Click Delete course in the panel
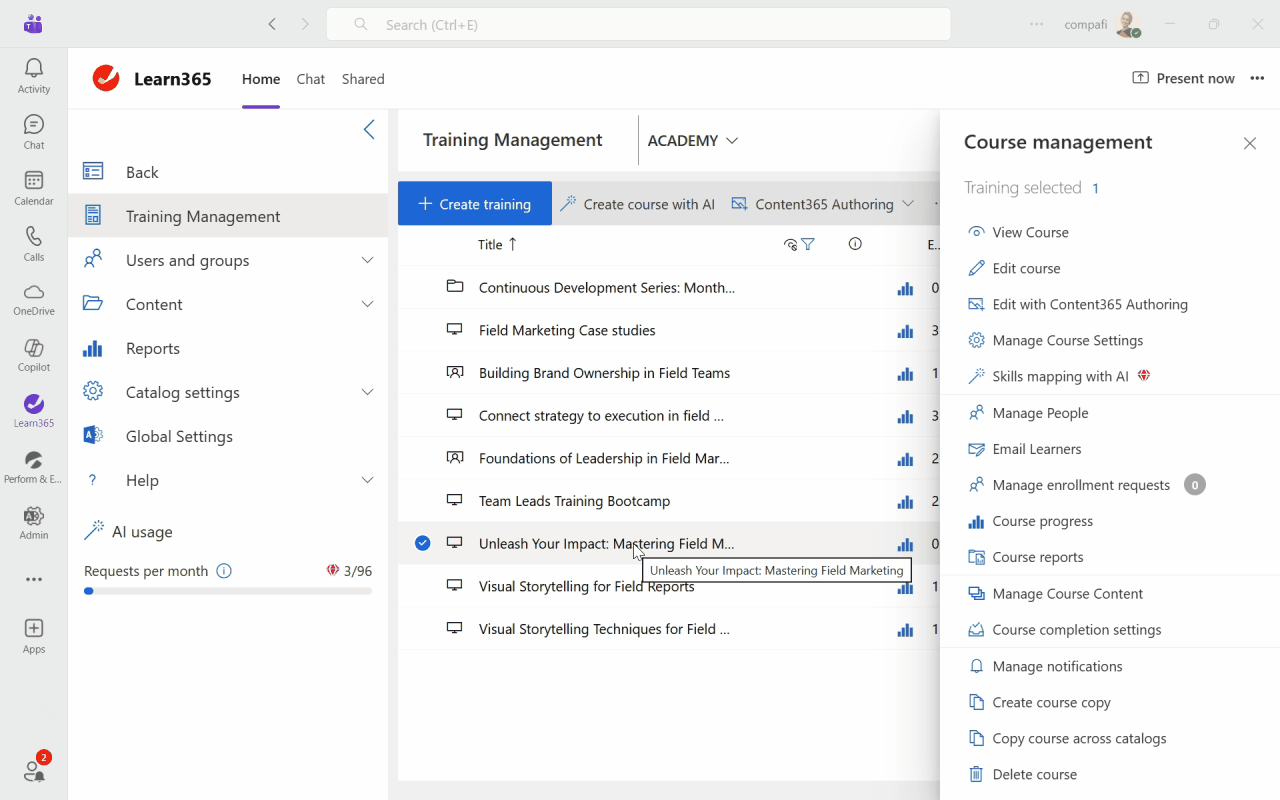Viewport: 1280px width, 800px height. tap(1035, 774)
